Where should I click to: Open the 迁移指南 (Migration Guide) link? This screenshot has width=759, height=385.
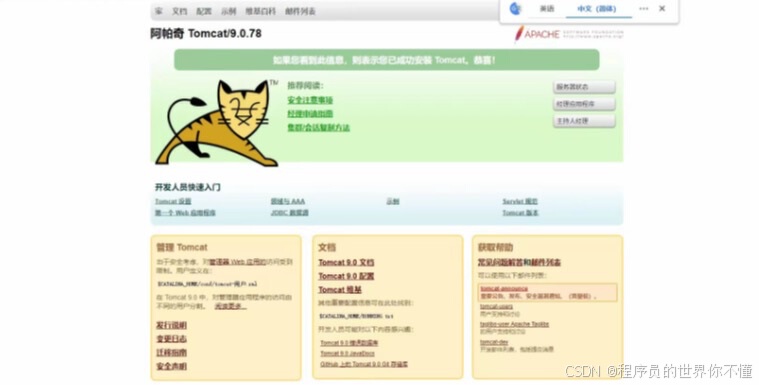(x=171, y=353)
